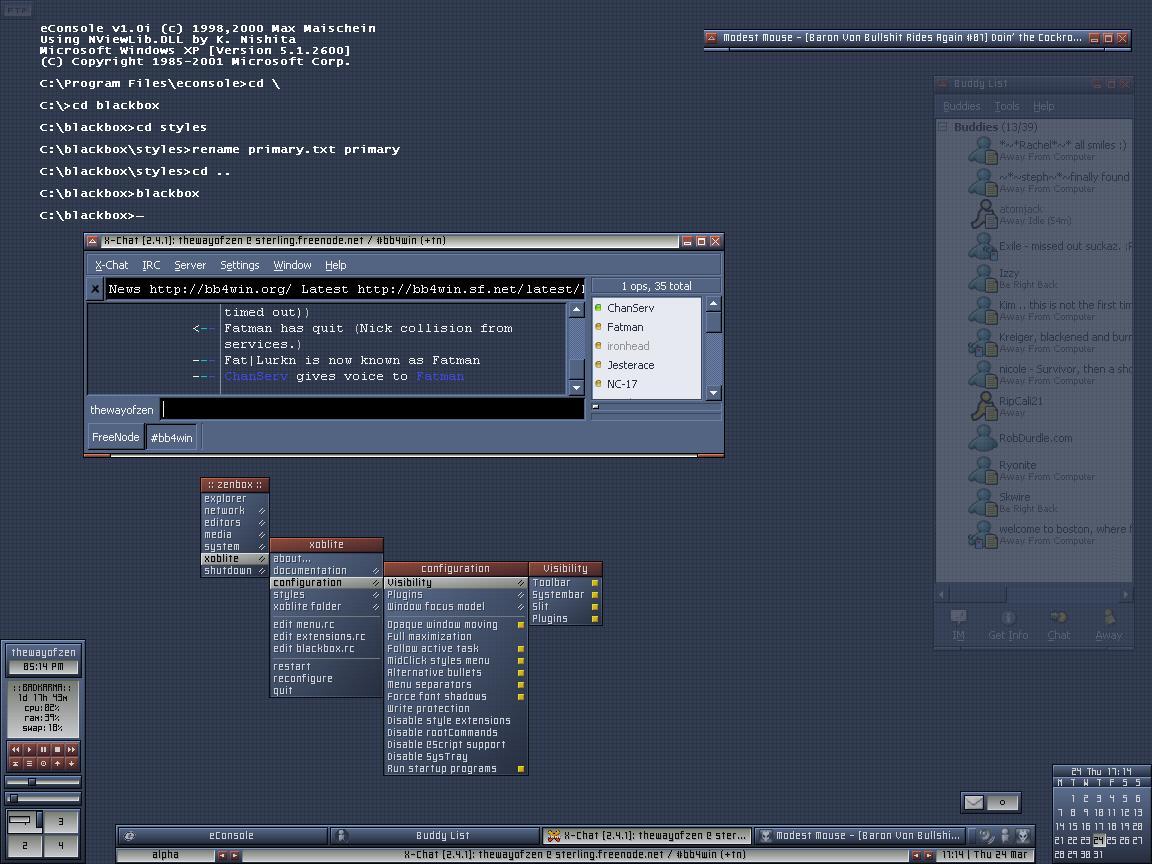This screenshot has height=864, width=1152.
Task: Click the eConsole task in the taskbar
Action: click(222, 835)
